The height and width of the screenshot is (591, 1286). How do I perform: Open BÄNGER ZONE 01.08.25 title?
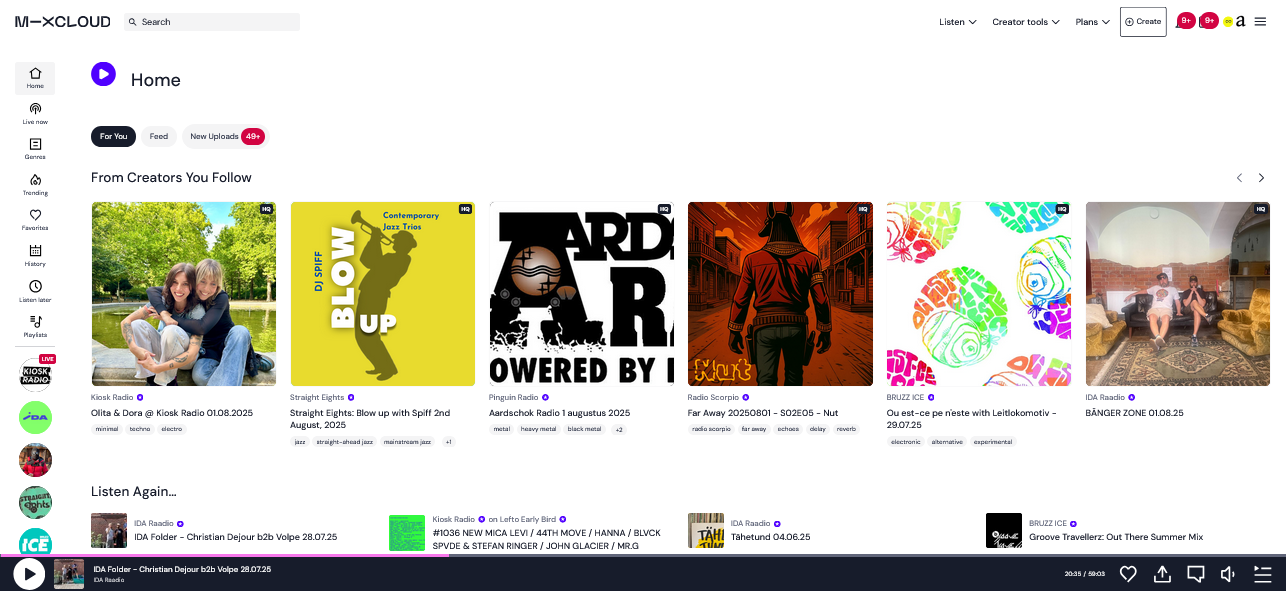1135,412
